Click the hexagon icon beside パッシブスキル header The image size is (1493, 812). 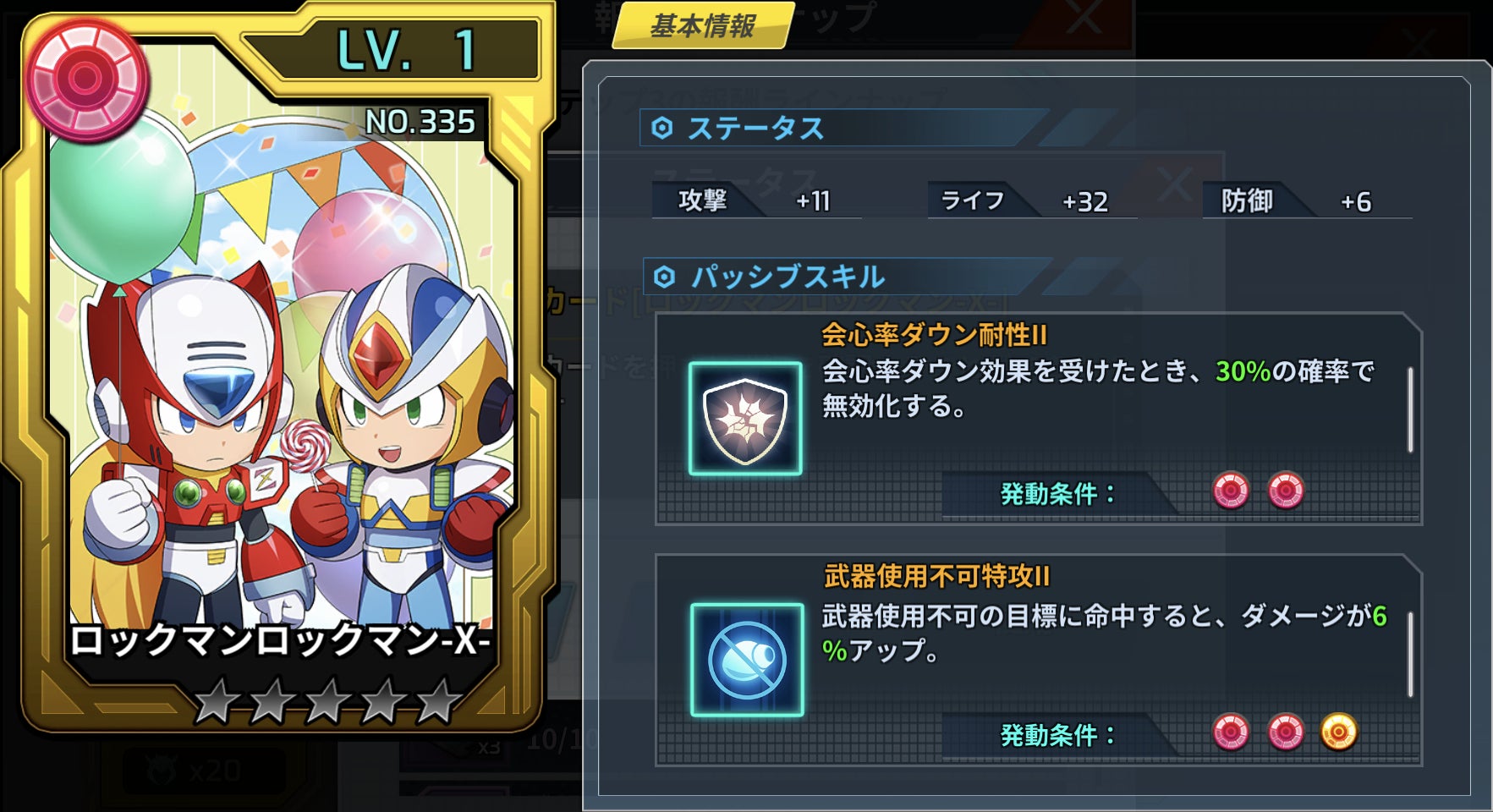[x=665, y=277]
